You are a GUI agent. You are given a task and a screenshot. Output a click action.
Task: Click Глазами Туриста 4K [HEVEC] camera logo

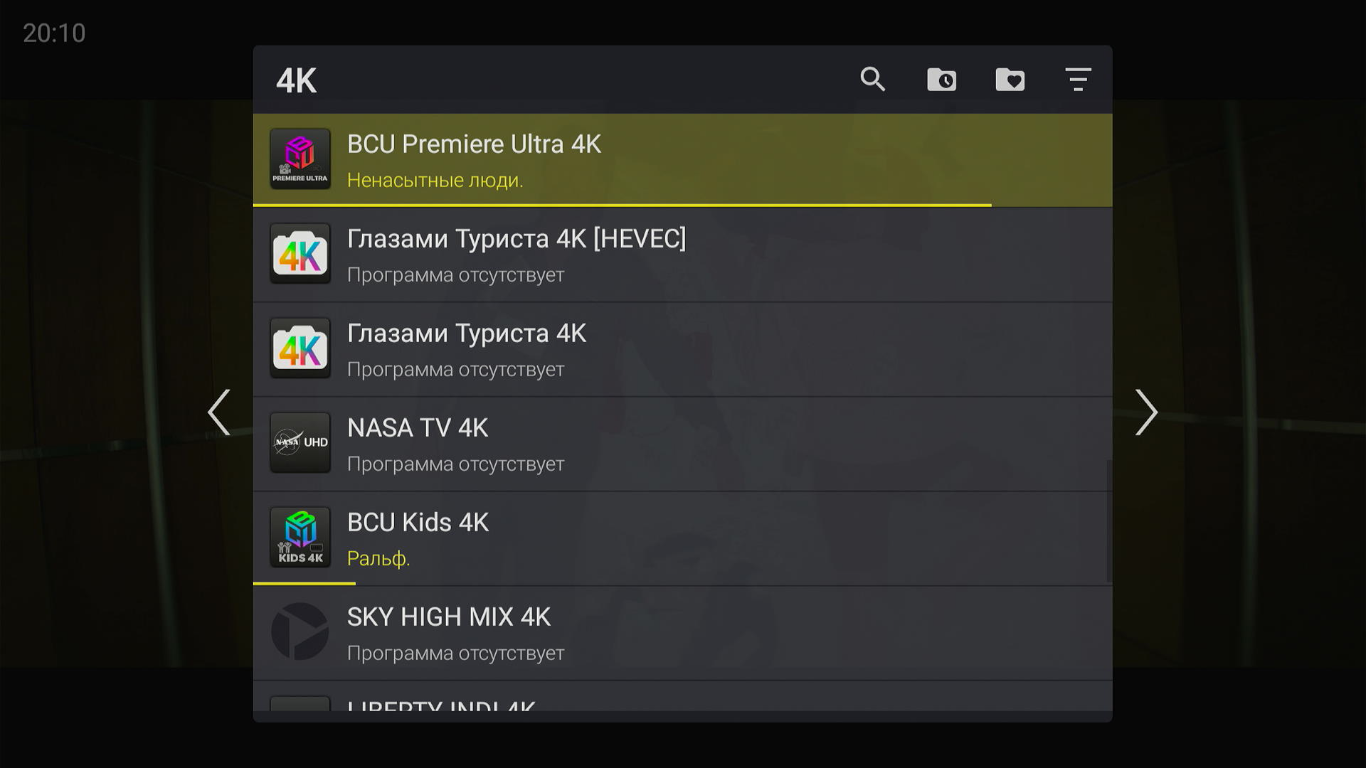click(300, 253)
